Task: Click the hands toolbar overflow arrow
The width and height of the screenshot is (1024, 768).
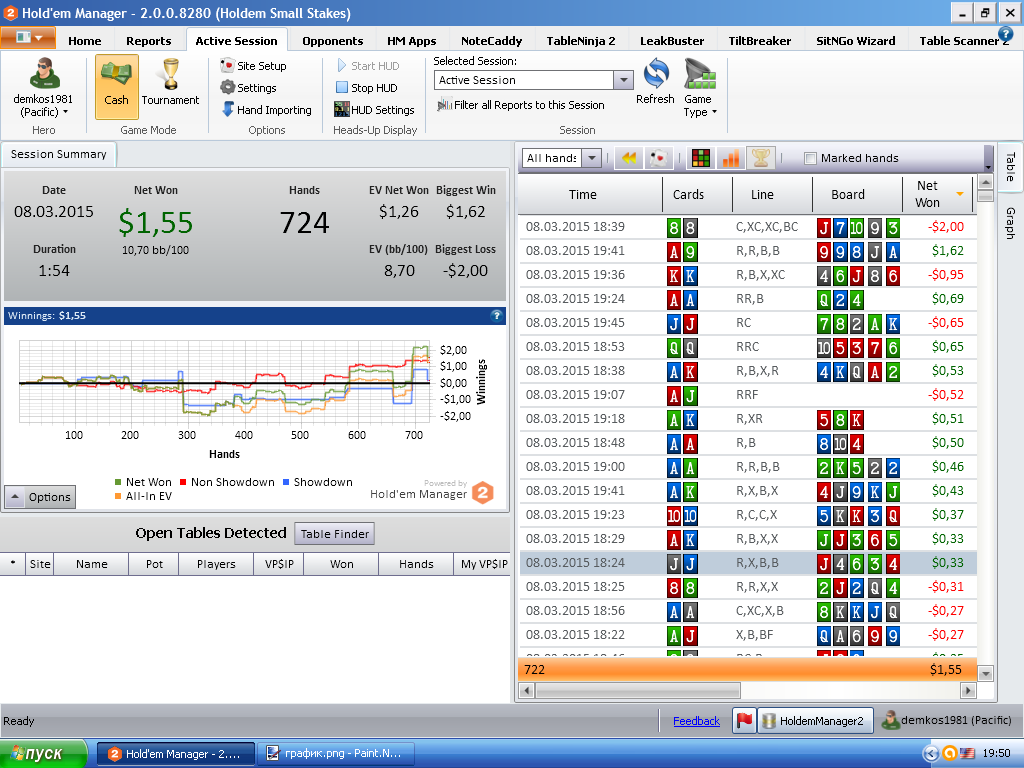Action: tap(987, 168)
